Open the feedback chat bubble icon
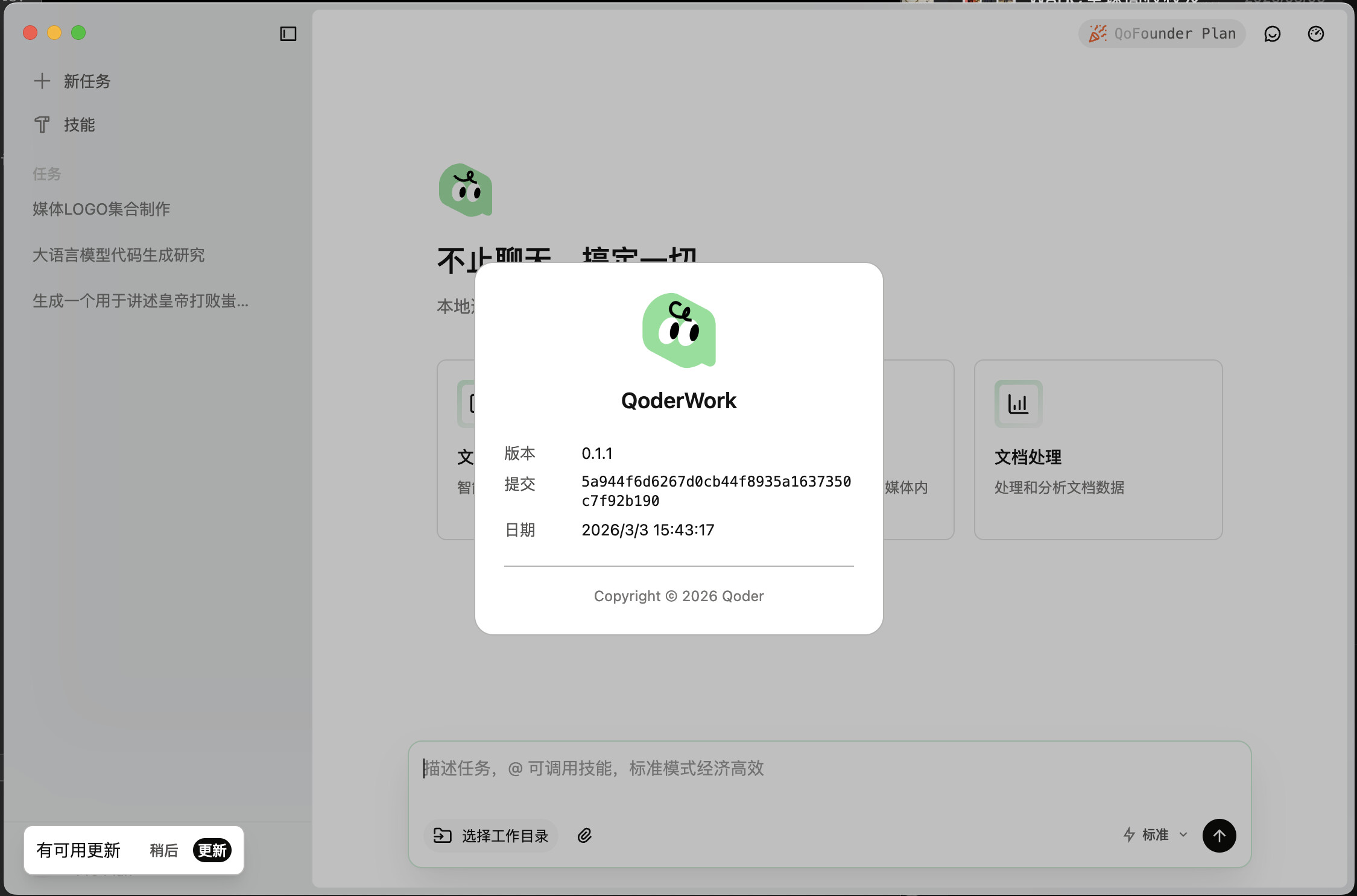 (x=1272, y=34)
